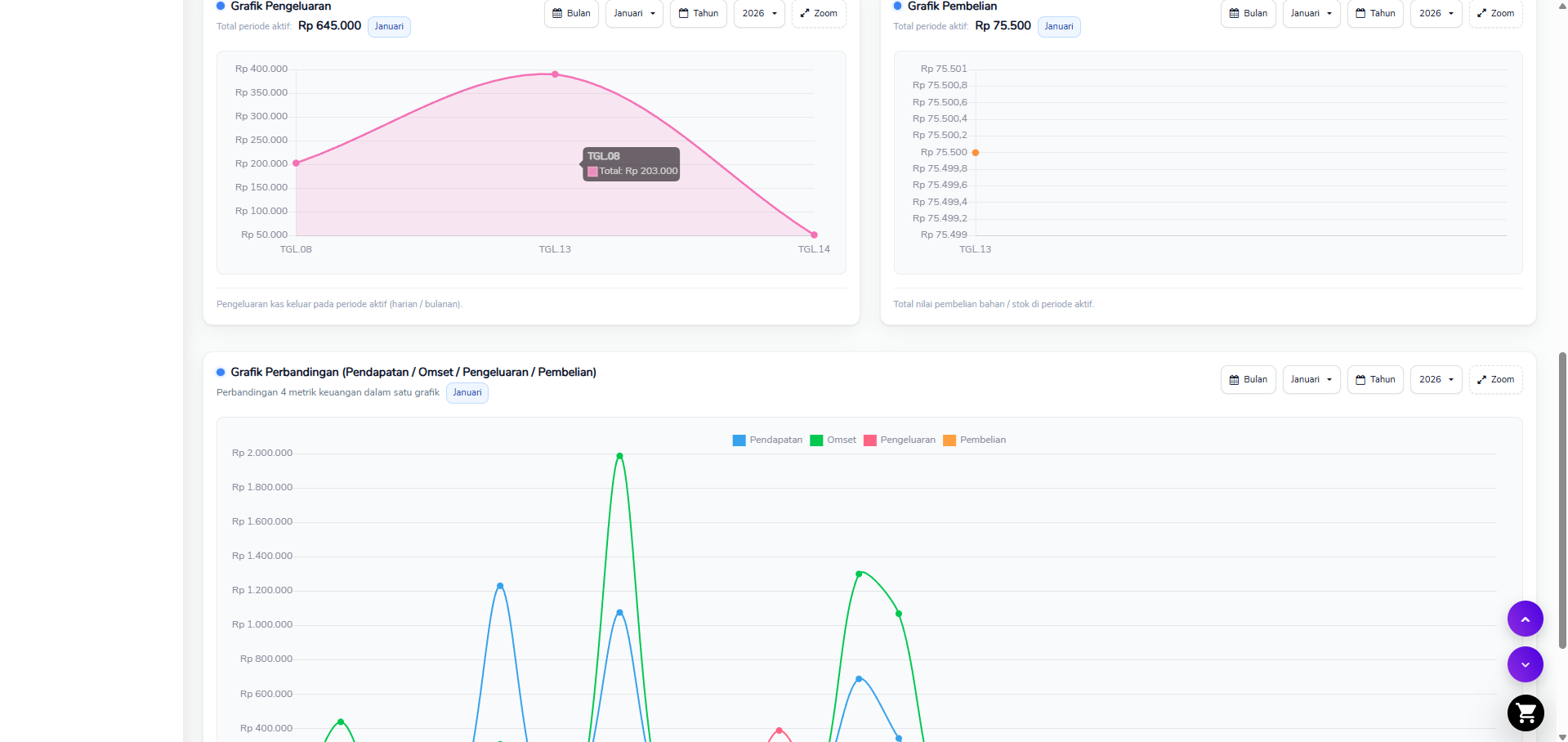The image size is (1568, 742).
Task: Toggle Pengeluaran series in chart legend
Action: pyautogui.click(x=900, y=440)
